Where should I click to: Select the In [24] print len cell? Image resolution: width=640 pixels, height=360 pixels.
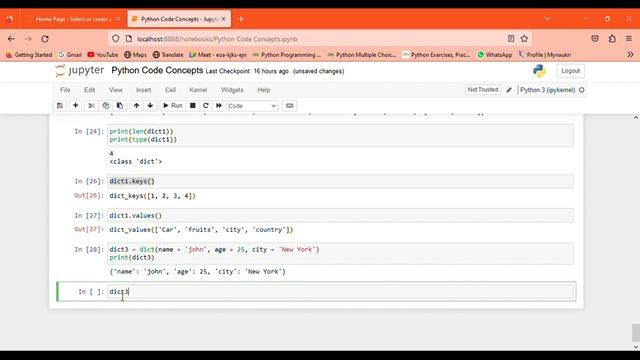340,136
